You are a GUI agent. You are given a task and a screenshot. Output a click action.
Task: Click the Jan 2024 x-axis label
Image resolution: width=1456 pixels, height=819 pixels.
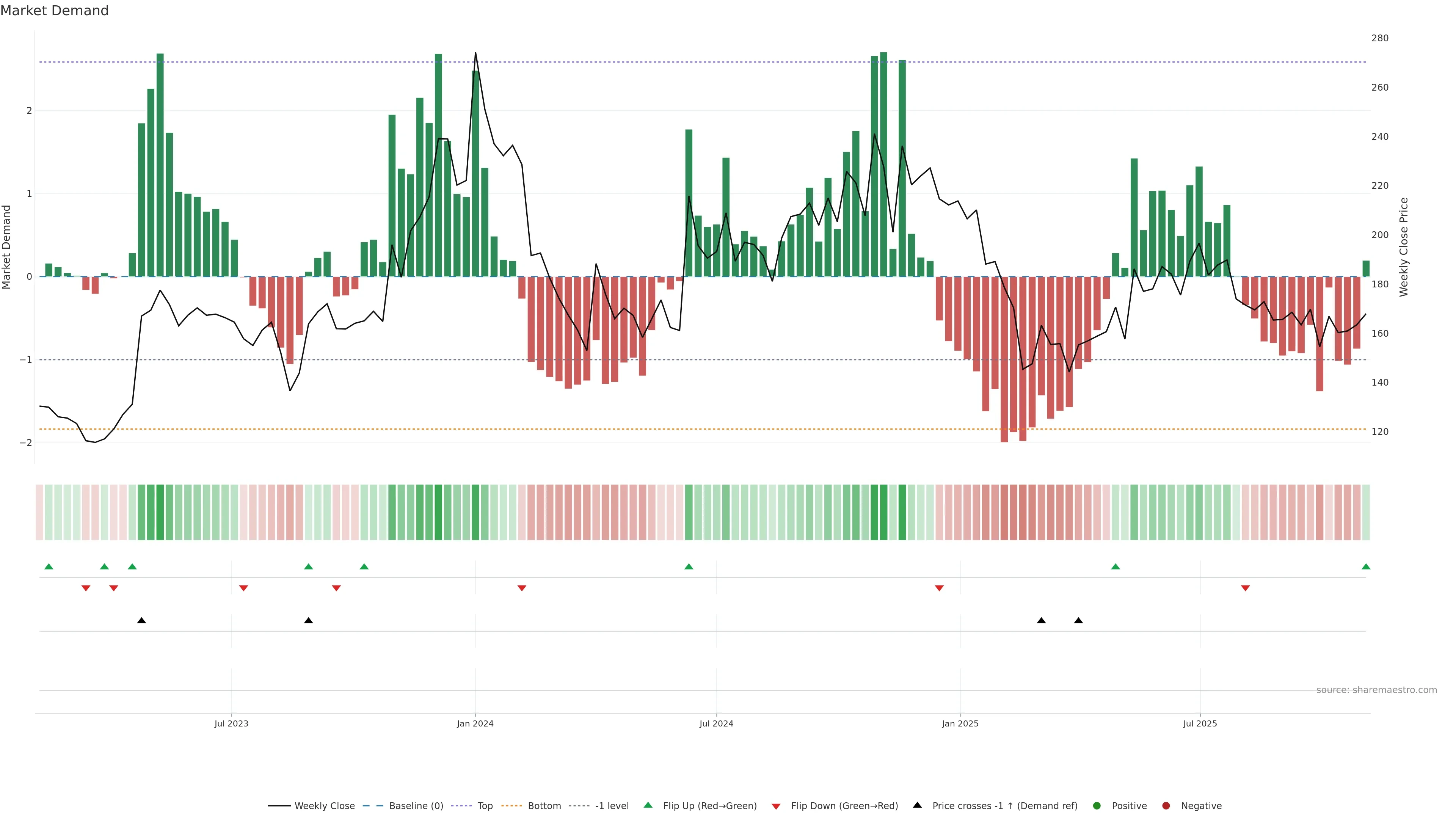[475, 723]
